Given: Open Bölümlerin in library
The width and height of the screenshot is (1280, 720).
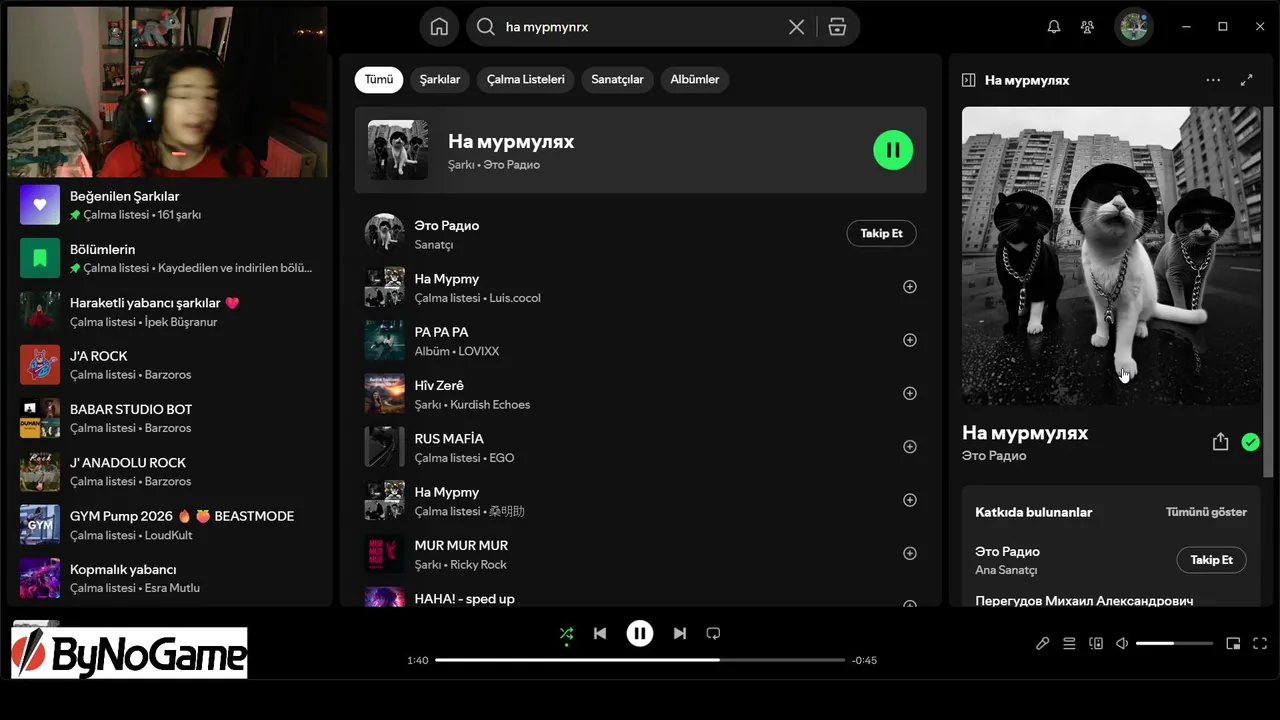Looking at the screenshot, I should [x=170, y=258].
